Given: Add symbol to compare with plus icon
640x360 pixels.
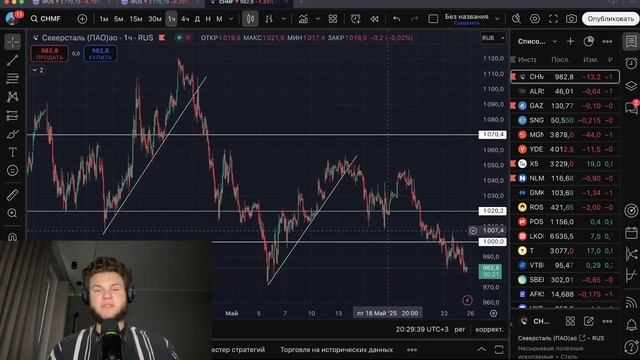Looking at the screenshot, I should coord(82,19).
